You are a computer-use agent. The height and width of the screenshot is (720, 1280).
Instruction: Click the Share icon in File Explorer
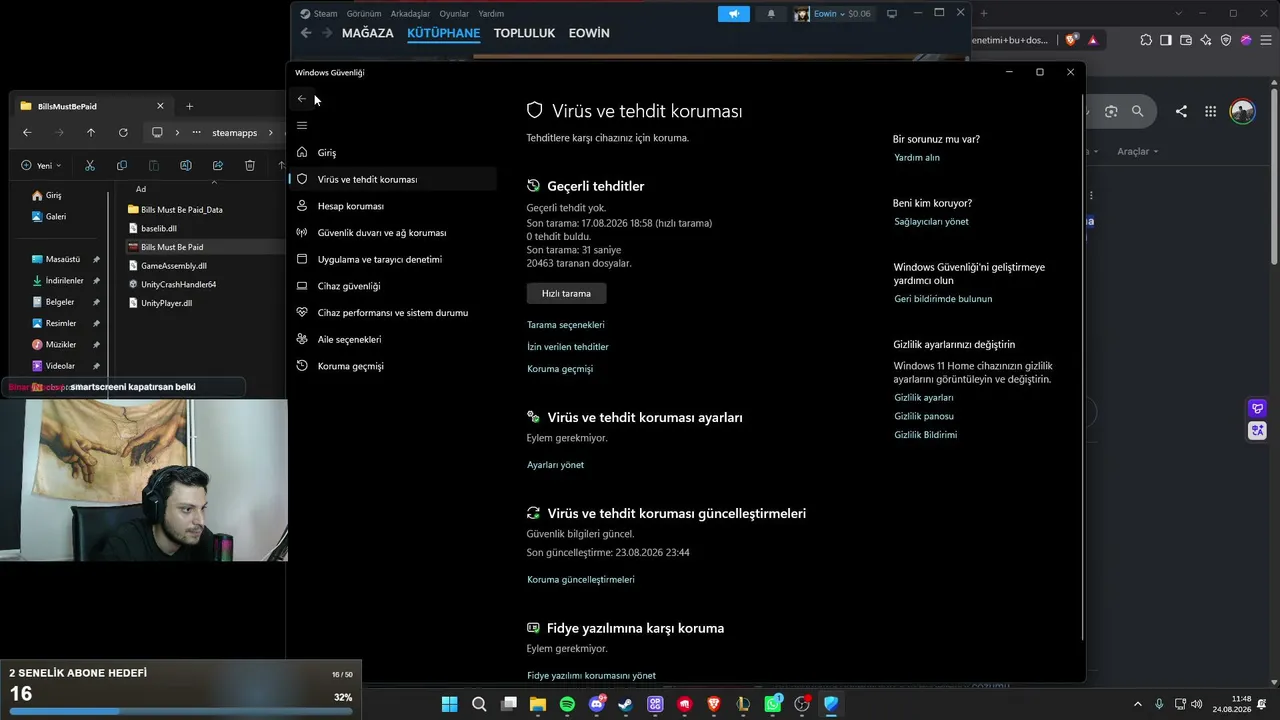(x=218, y=165)
